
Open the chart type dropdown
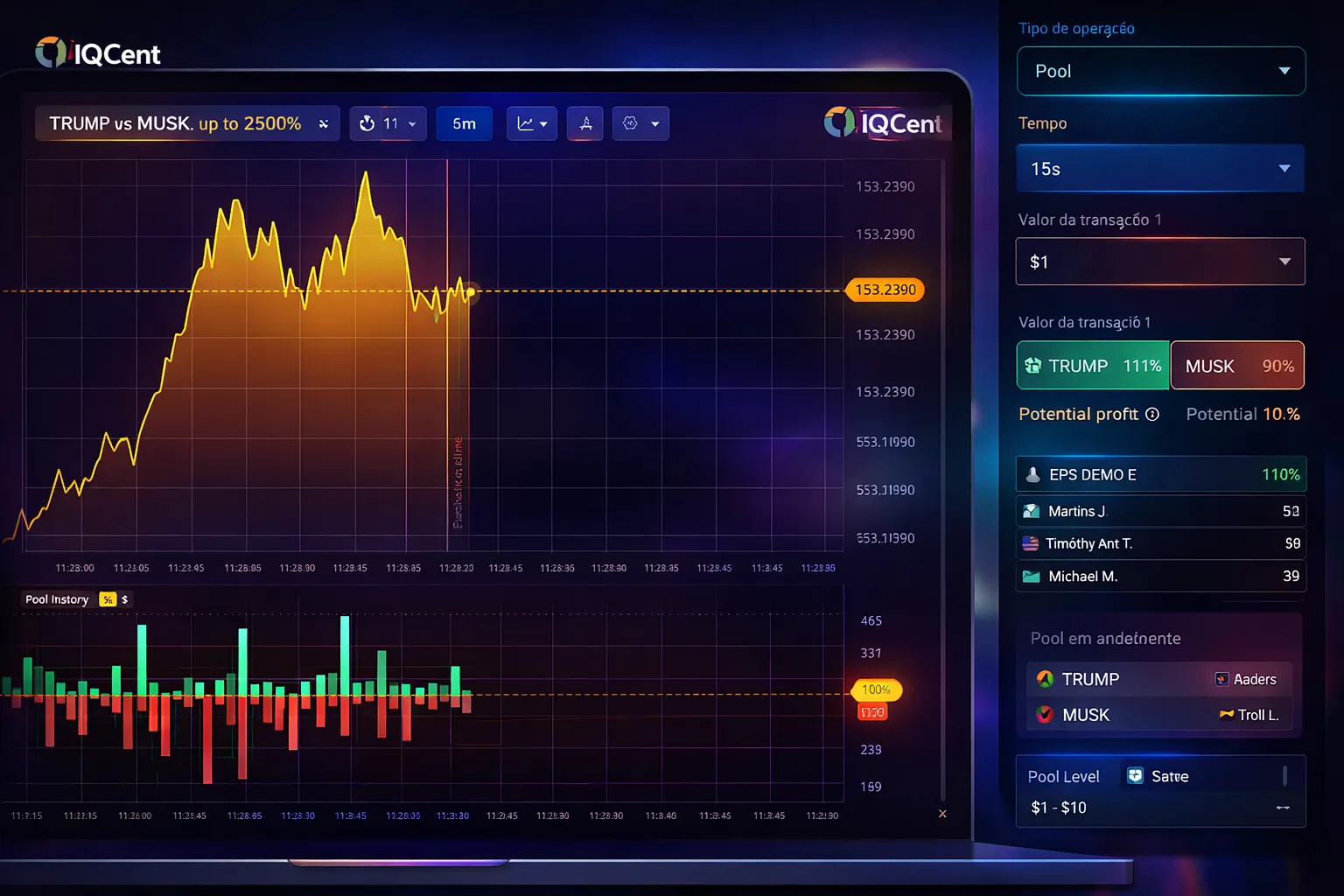pyautogui.click(x=532, y=123)
